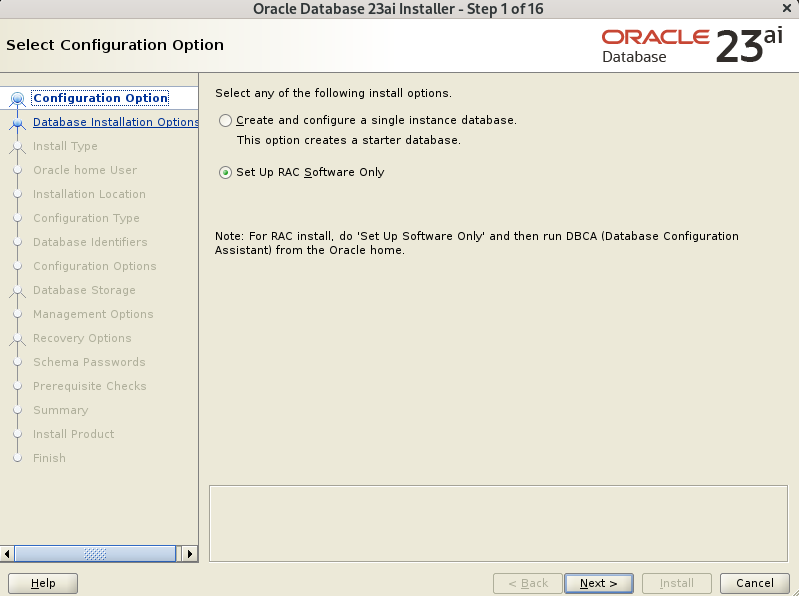
Task: Click the Oracle home User step bullet
Action: 17,170
